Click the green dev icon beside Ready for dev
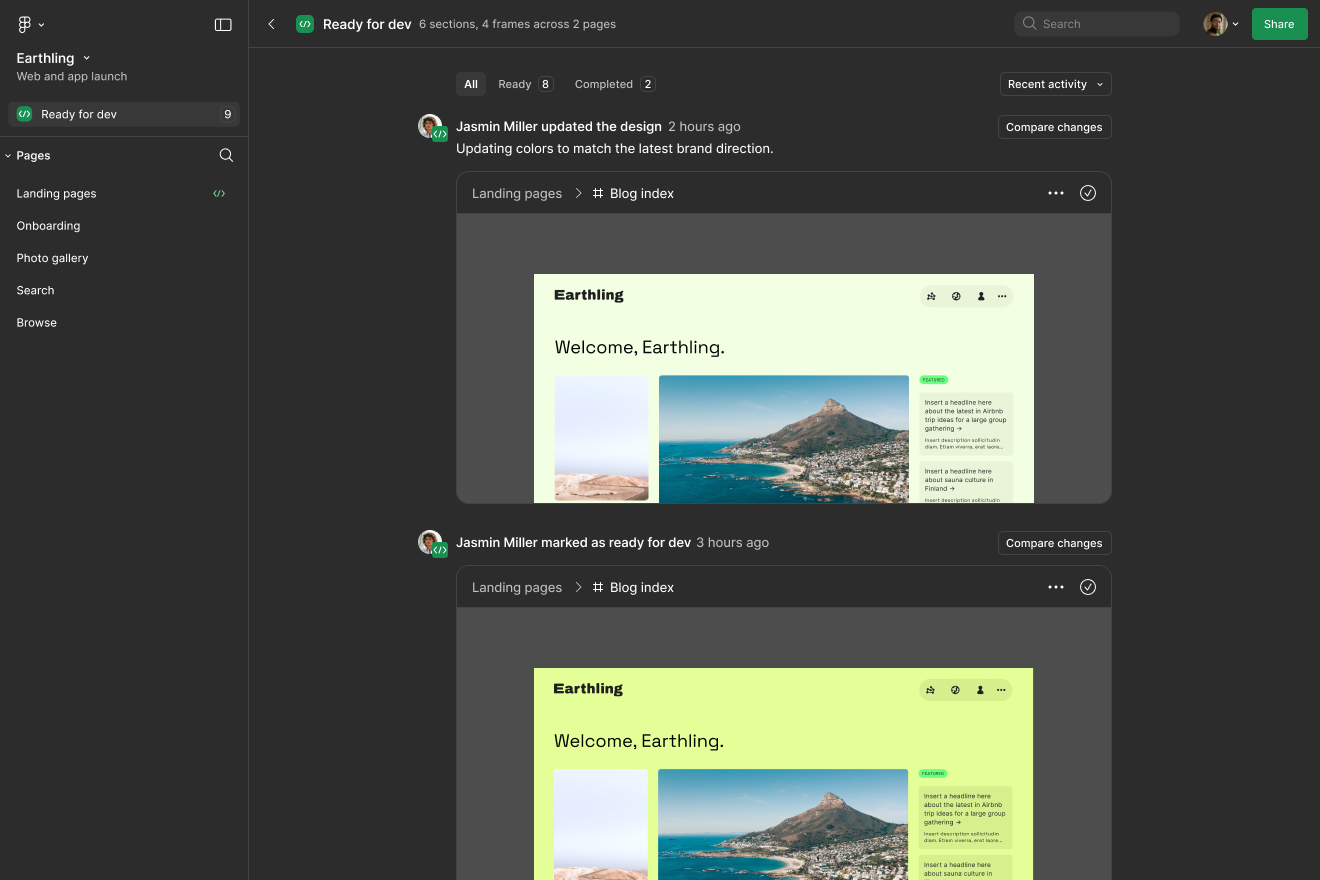This screenshot has height=880, width=1320. point(23,114)
